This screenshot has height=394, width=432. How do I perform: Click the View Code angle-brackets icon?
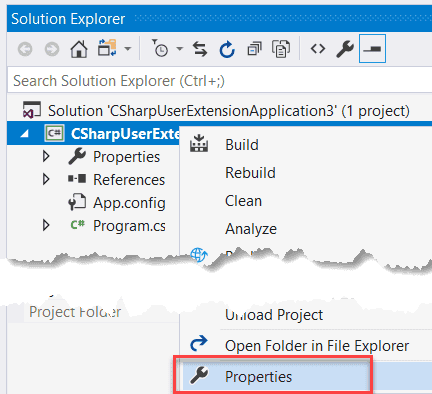[318, 49]
